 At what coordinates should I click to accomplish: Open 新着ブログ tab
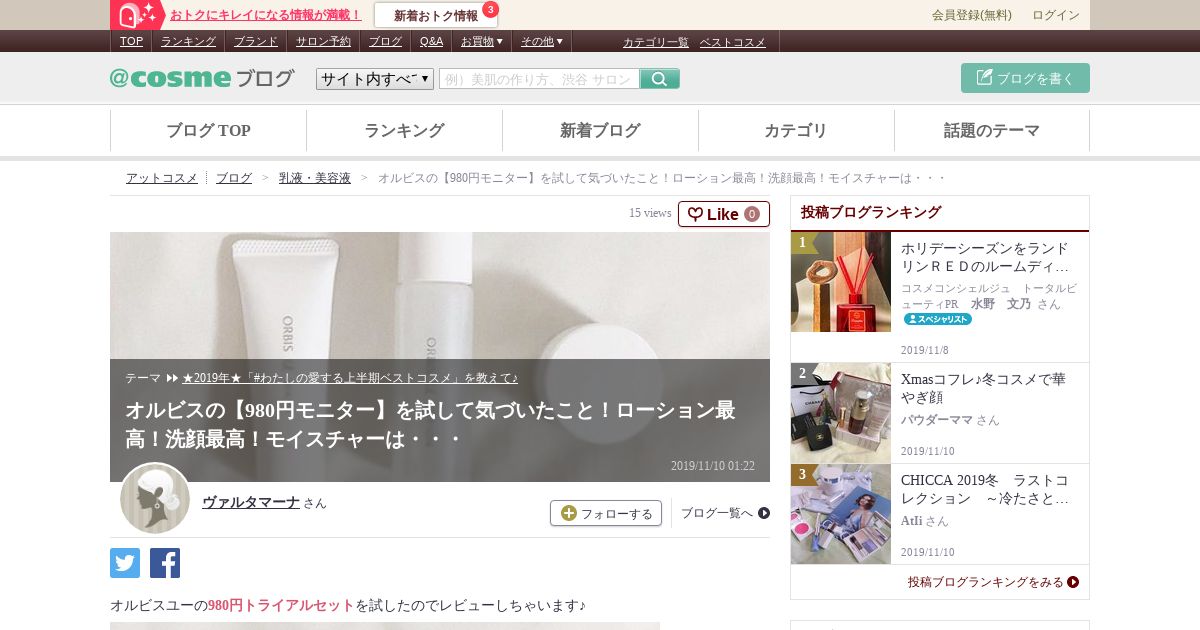pyautogui.click(x=600, y=131)
